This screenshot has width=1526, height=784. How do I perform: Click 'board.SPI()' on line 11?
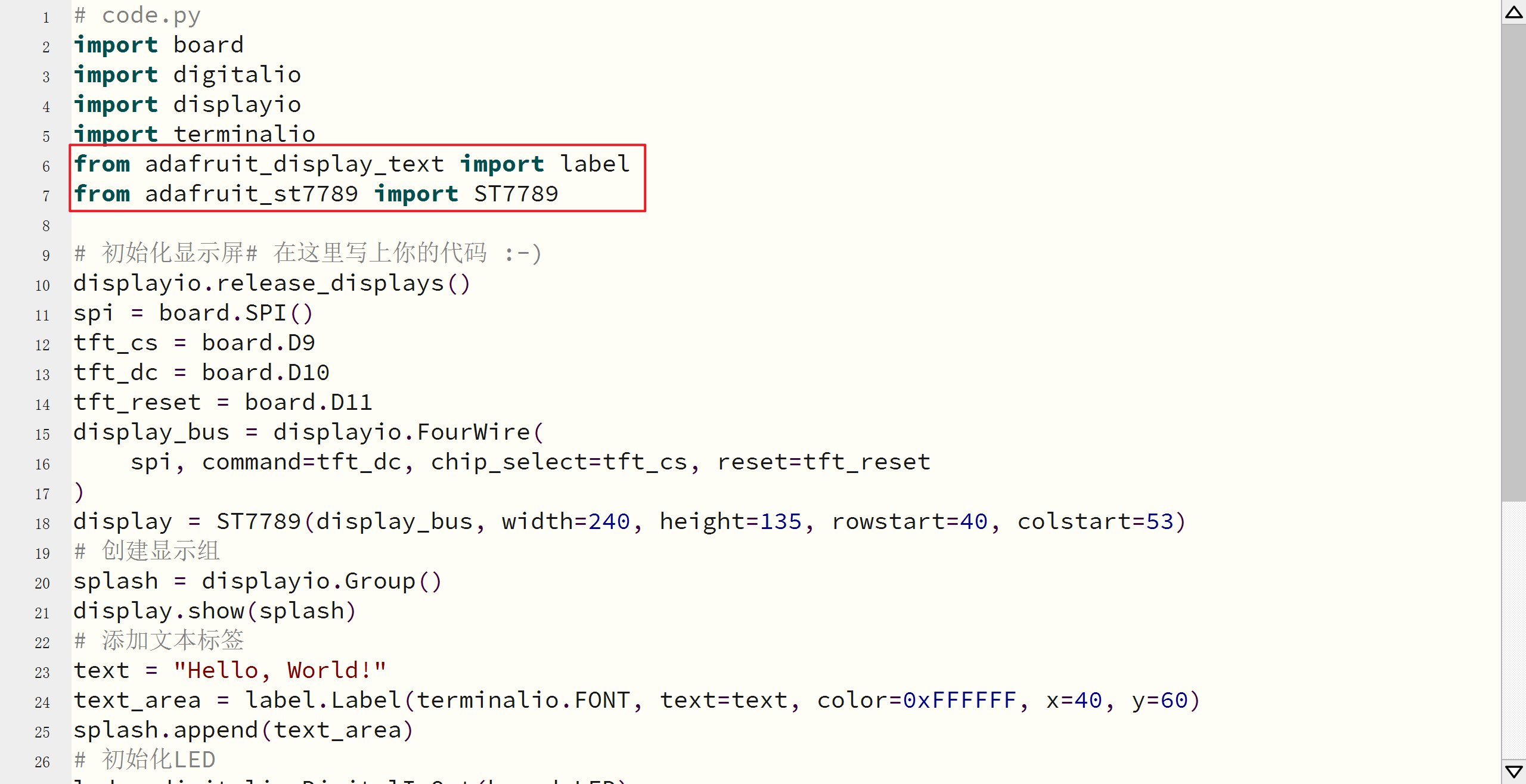(236, 313)
